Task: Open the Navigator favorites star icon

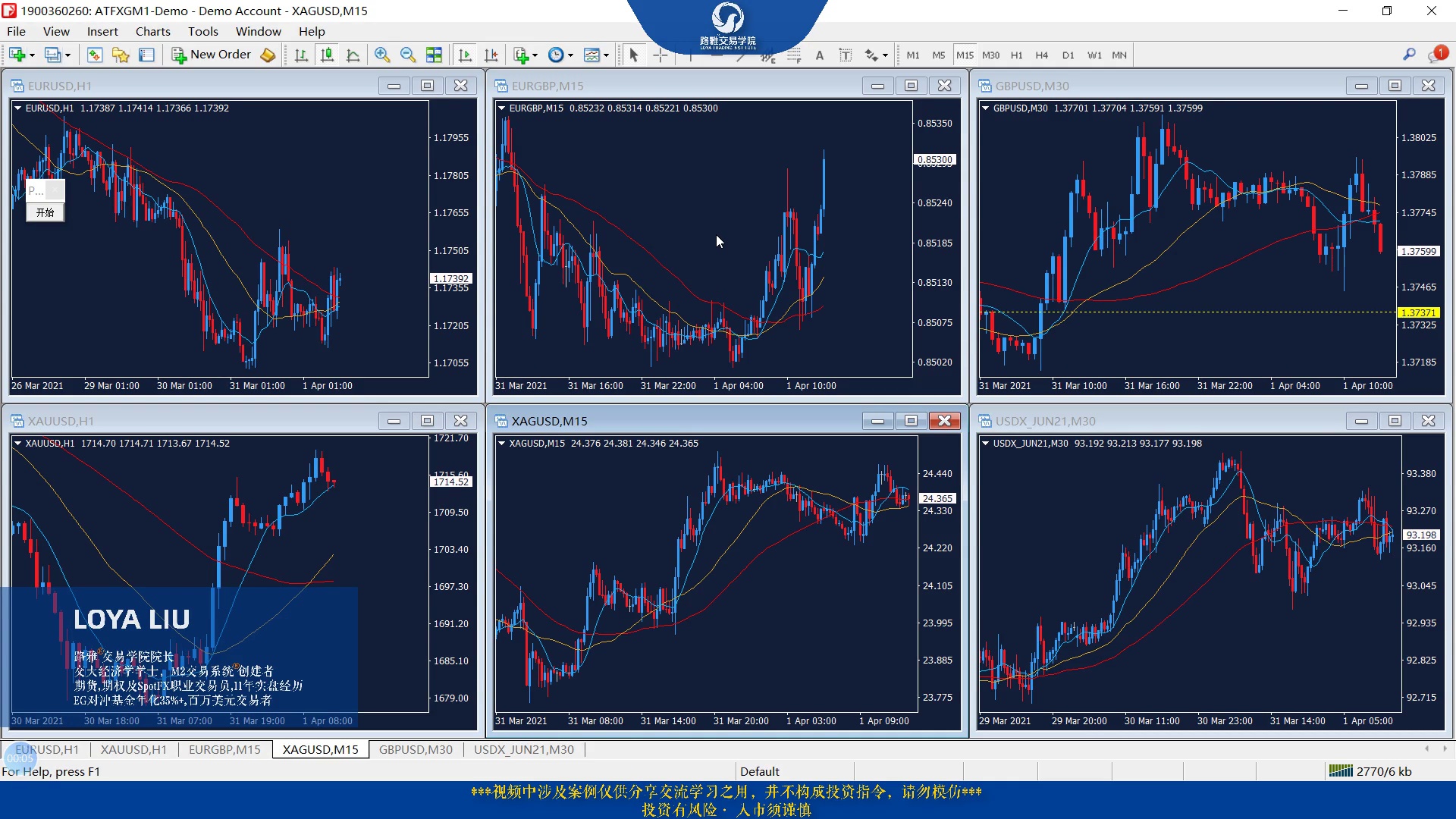Action: pos(121,55)
